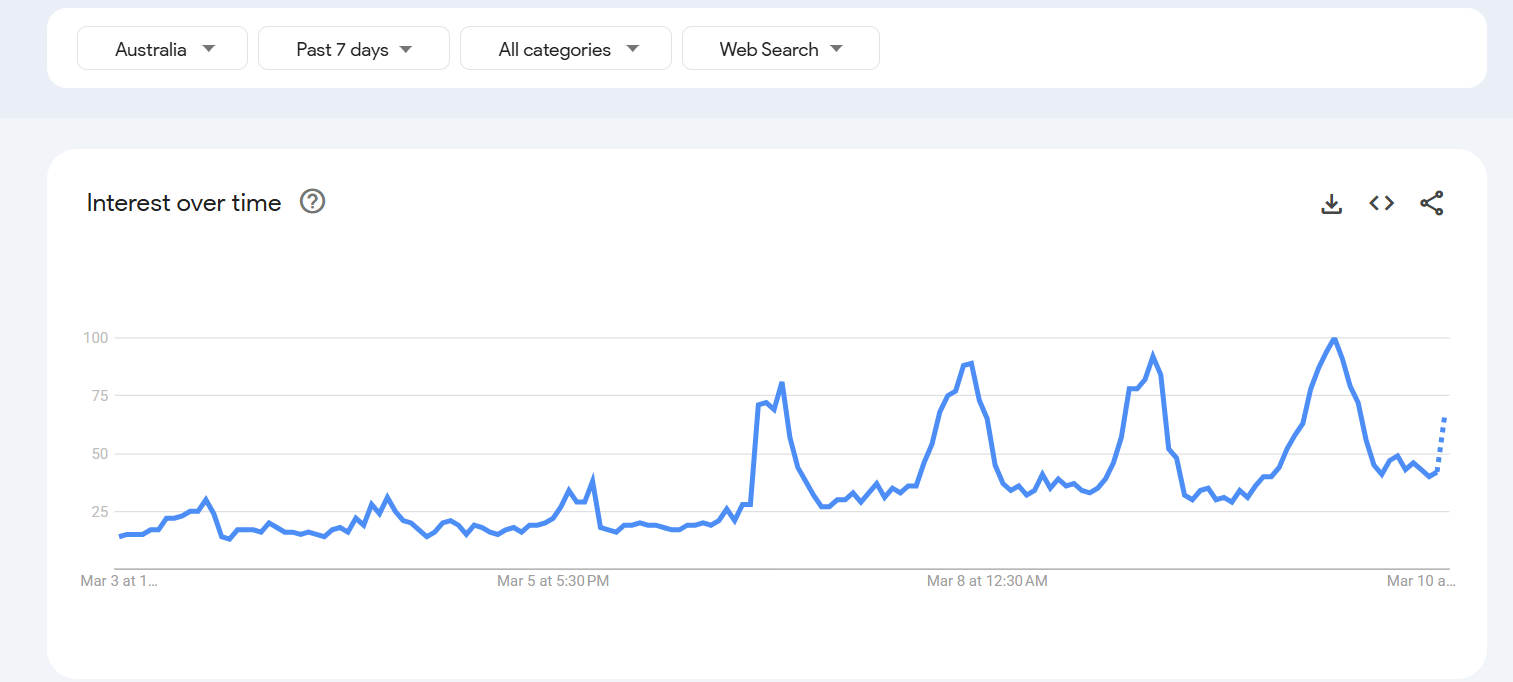Click the highest peak on the trend line
Viewport: 1513px width, 682px height.
1334,339
